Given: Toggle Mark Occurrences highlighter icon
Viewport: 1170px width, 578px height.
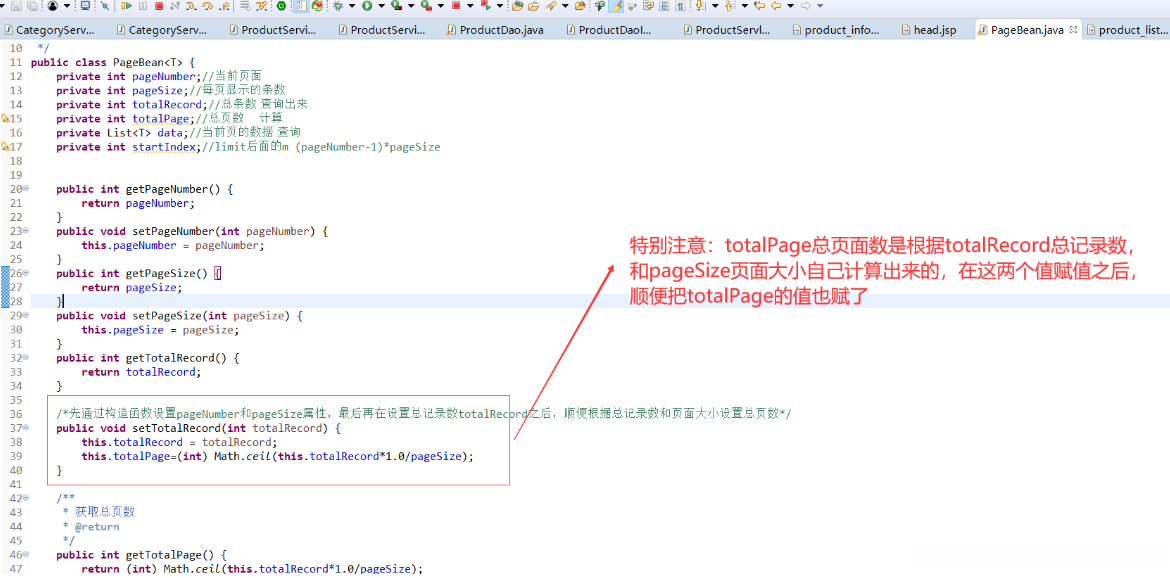Looking at the screenshot, I should tap(616, 6).
